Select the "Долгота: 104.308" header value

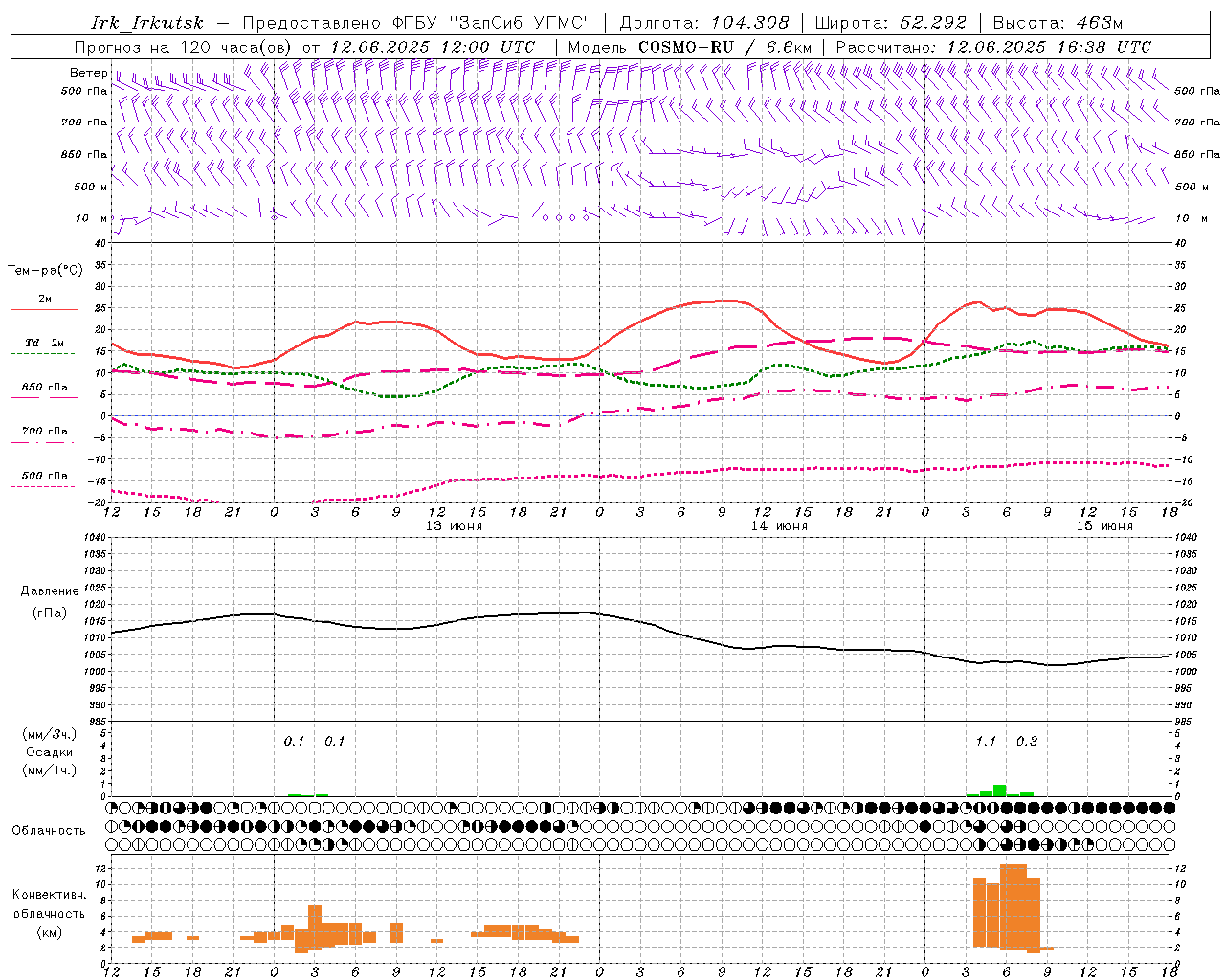tap(704, 23)
